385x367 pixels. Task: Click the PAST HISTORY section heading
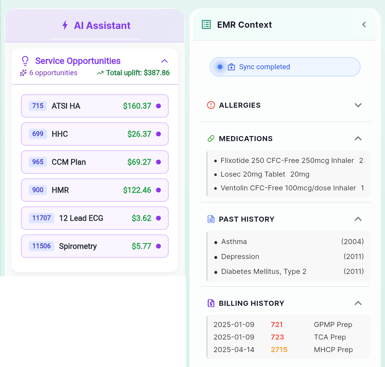247,219
